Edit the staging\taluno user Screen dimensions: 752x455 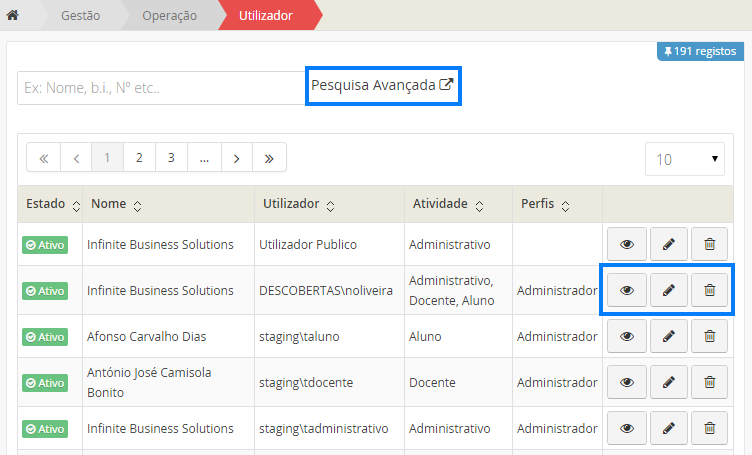[669, 337]
